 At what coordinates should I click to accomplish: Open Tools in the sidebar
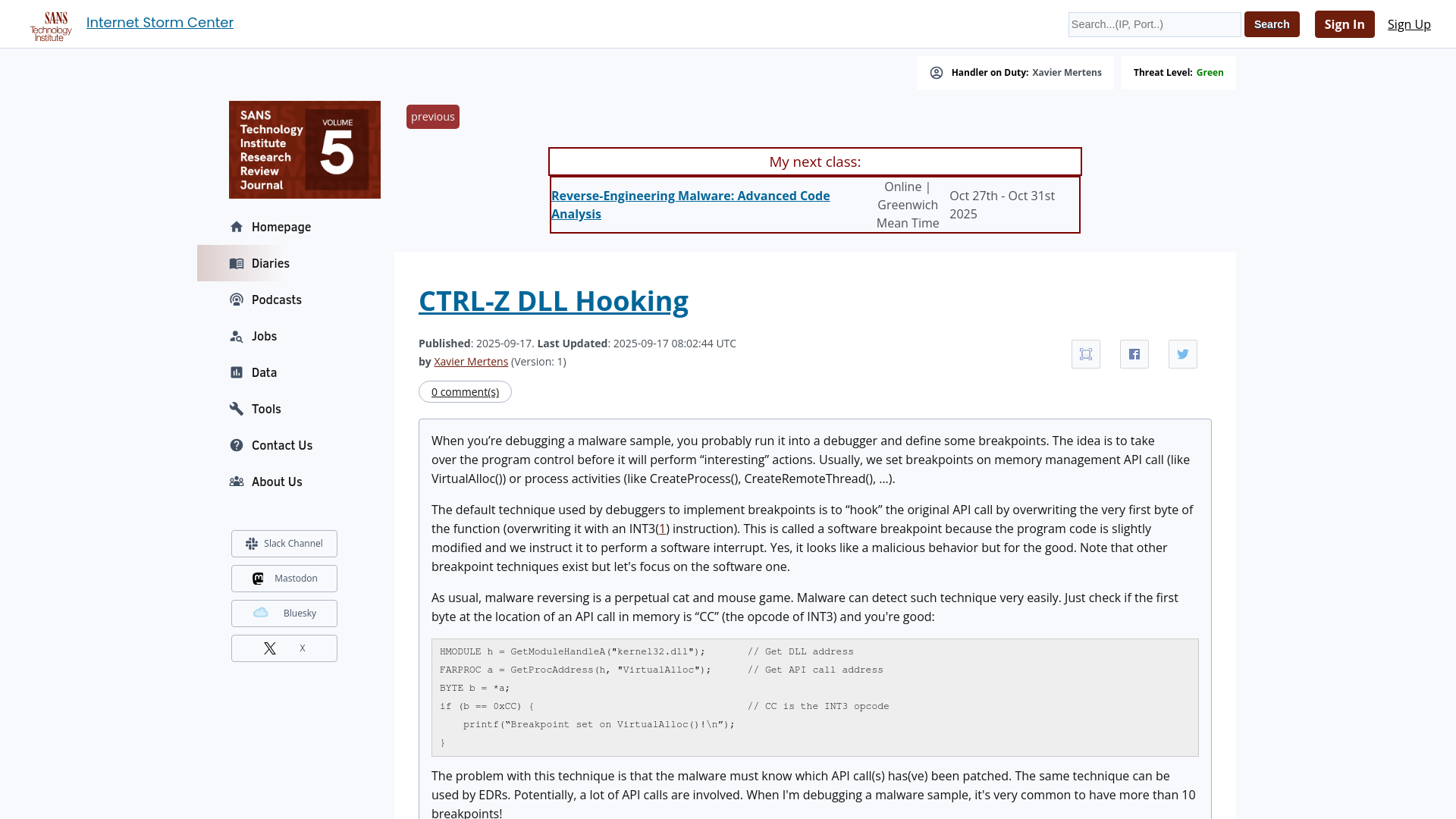tap(266, 409)
